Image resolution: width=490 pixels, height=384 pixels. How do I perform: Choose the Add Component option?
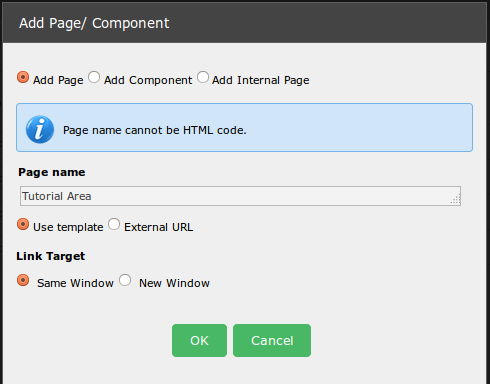click(94, 77)
